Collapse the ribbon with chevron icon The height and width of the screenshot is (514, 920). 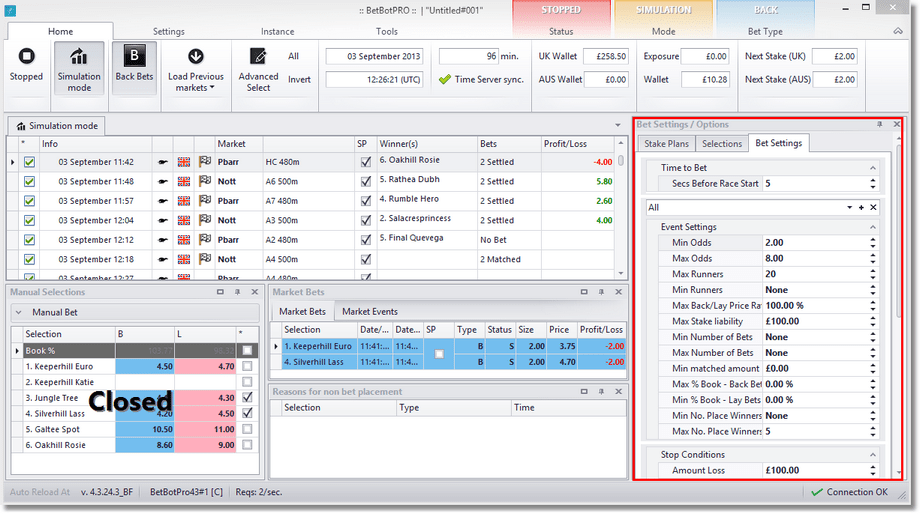pos(898,31)
